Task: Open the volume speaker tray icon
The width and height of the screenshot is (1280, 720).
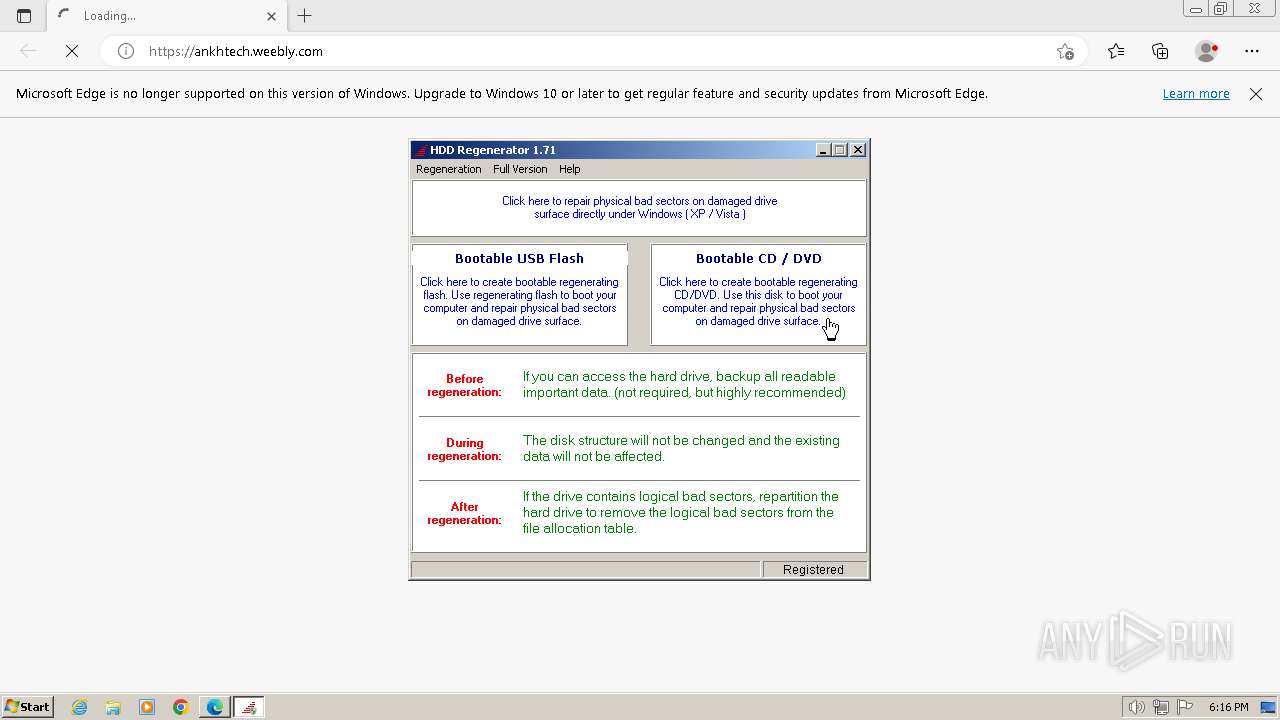Action: pos(1136,707)
